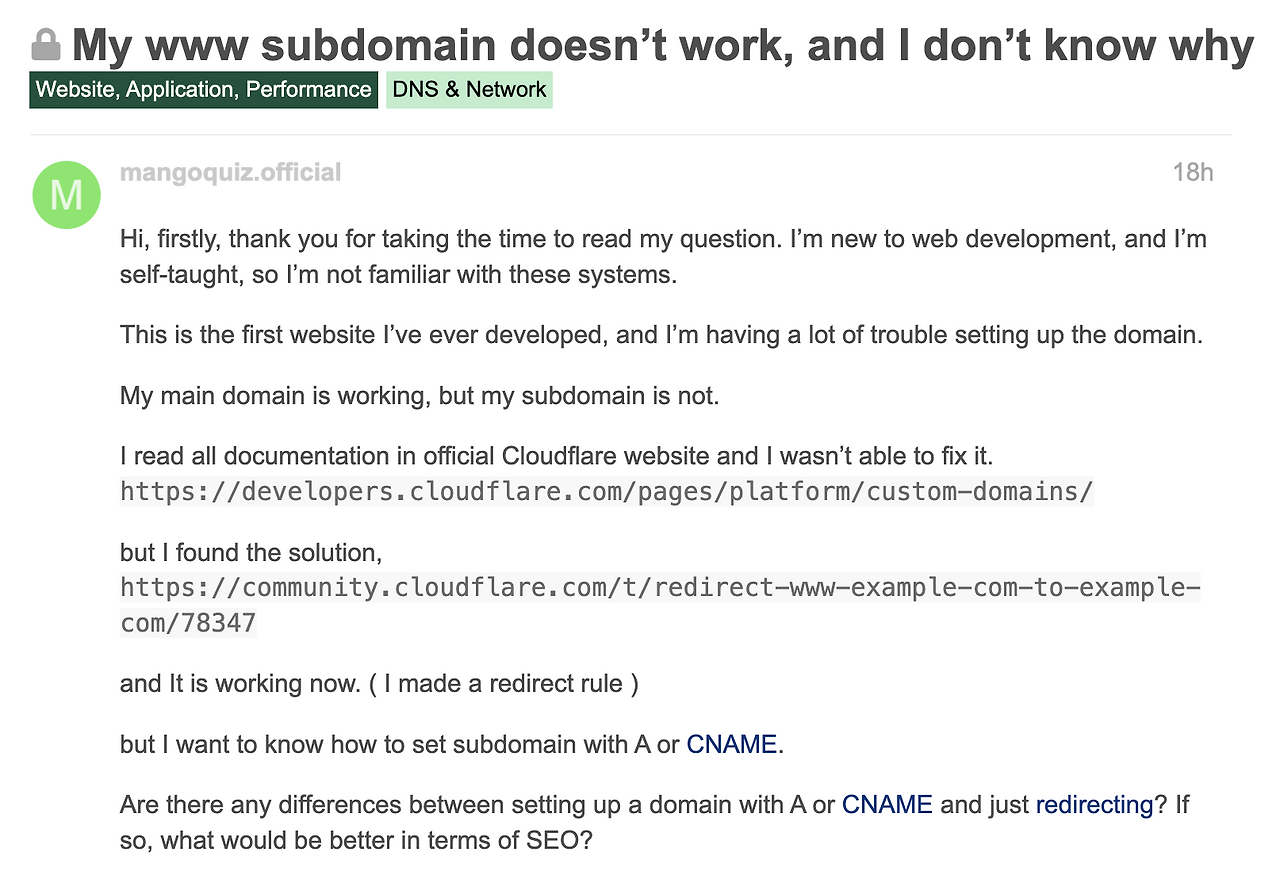Click the text 'I made a redirect rule'

tap(511, 684)
